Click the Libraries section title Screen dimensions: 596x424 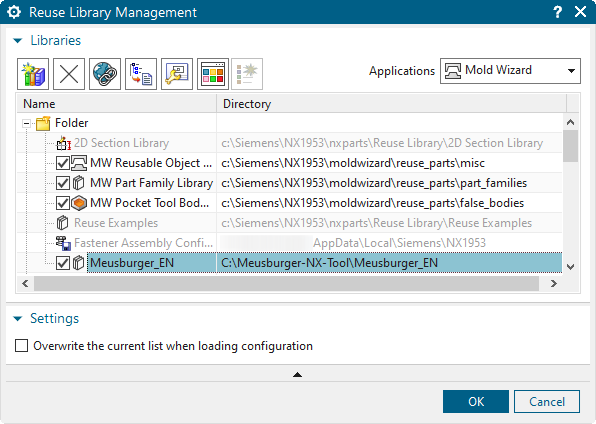[55, 40]
